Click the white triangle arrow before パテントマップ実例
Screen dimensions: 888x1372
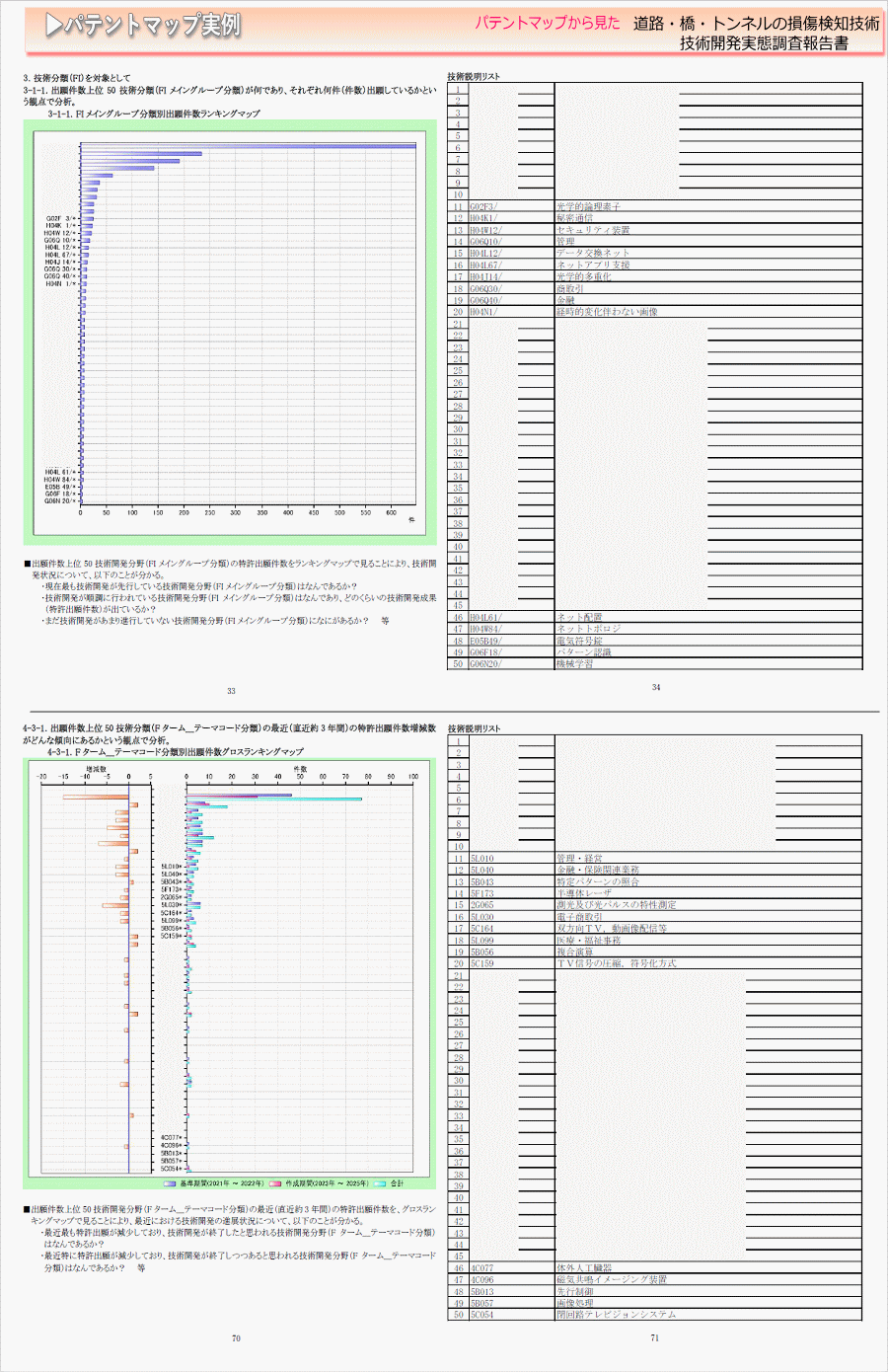pos(54,26)
